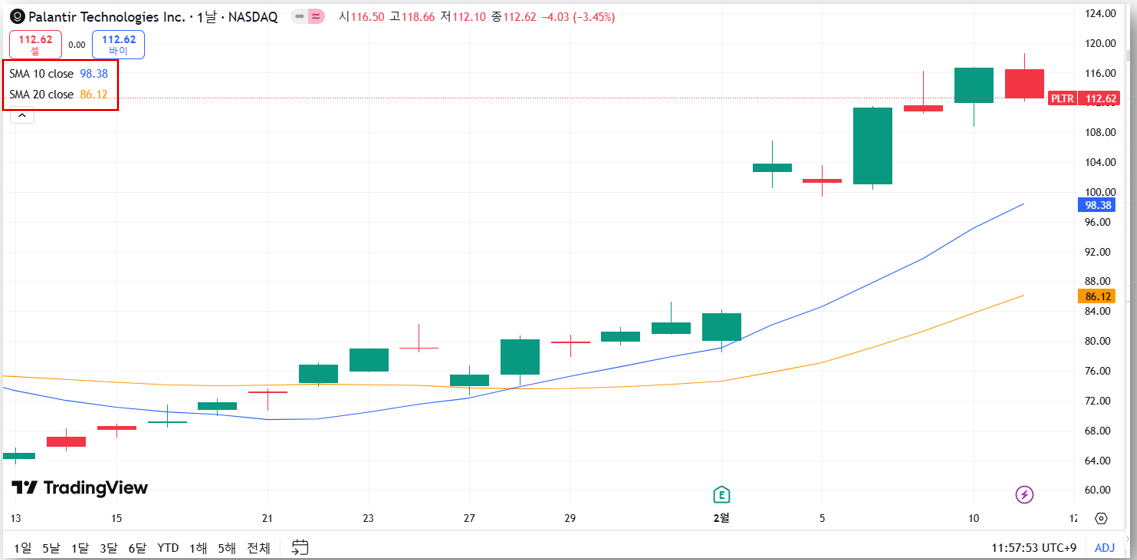Image resolution: width=1137 pixels, height=560 pixels.
Task: Click the red 112.62 셀 sell button
Action: [36, 44]
